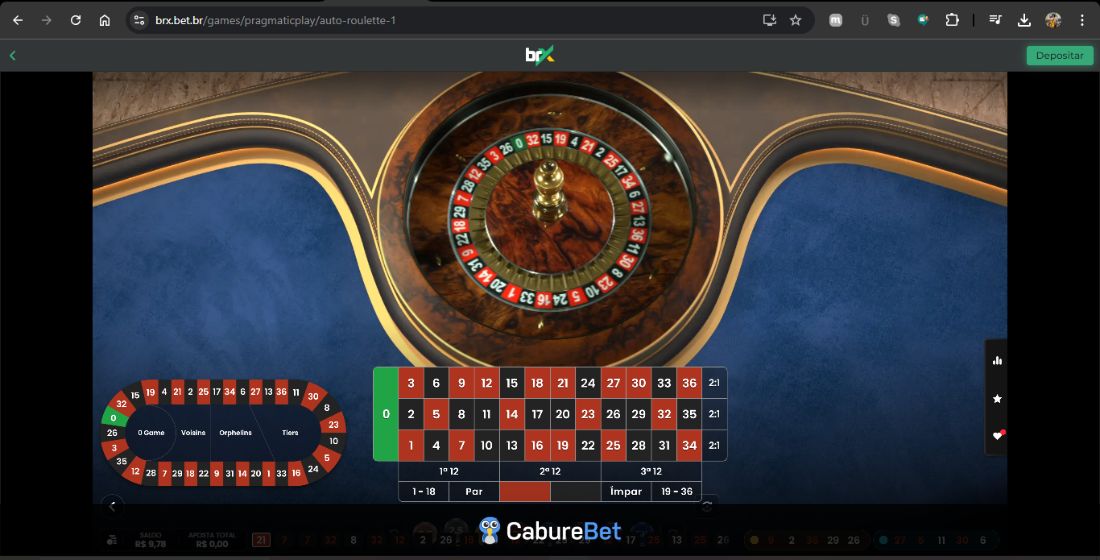Reload the page with refresh icon
Viewport: 1100px width, 560px height.
(76, 20)
